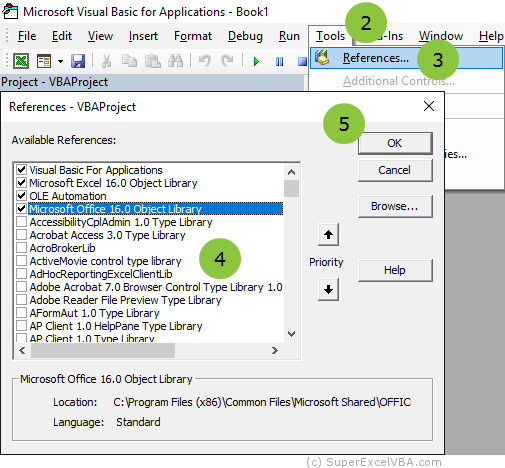
Task: Open the Tools menu
Action: click(x=330, y=36)
